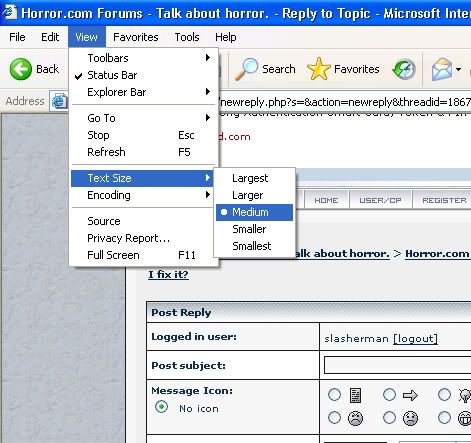The image size is (471, 443).
Task: Click the Search magnifying glass icon
Action: coord(246,69)
